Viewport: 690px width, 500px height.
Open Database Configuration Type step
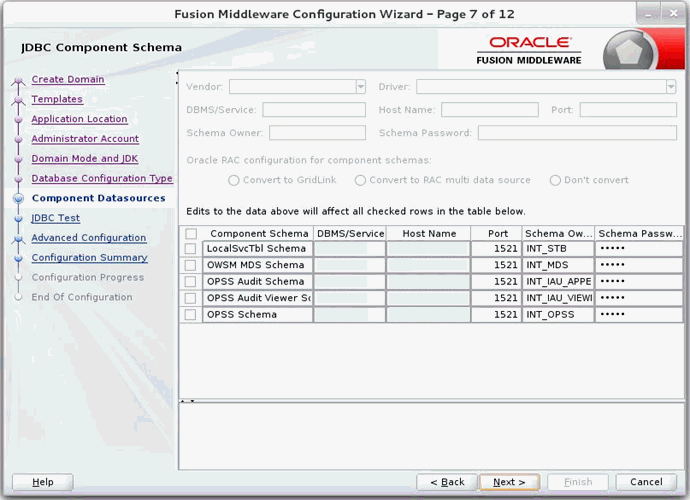tap(102, 179)
